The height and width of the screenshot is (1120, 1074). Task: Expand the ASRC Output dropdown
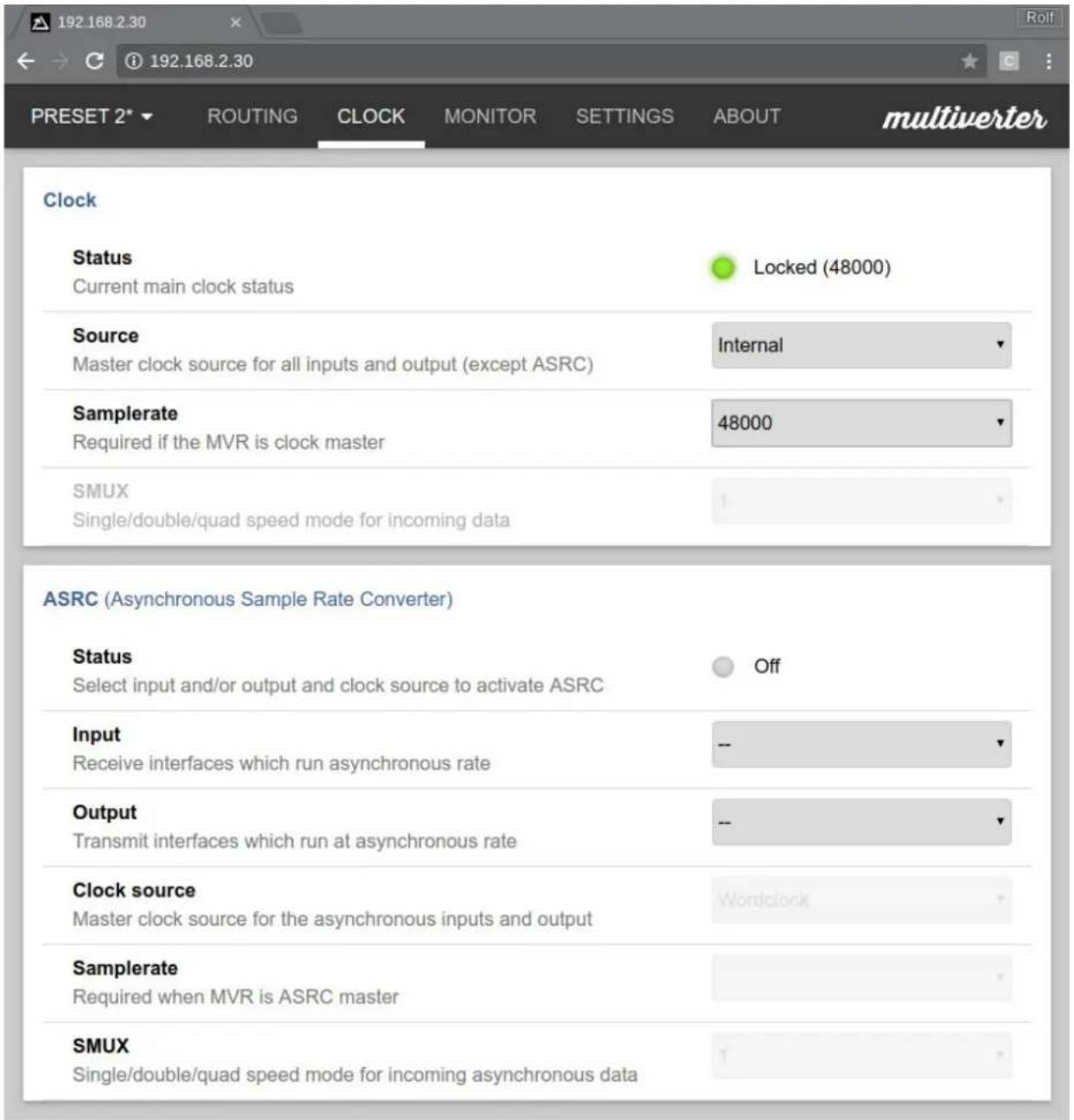pyautogui.click(x=861, y=822)
